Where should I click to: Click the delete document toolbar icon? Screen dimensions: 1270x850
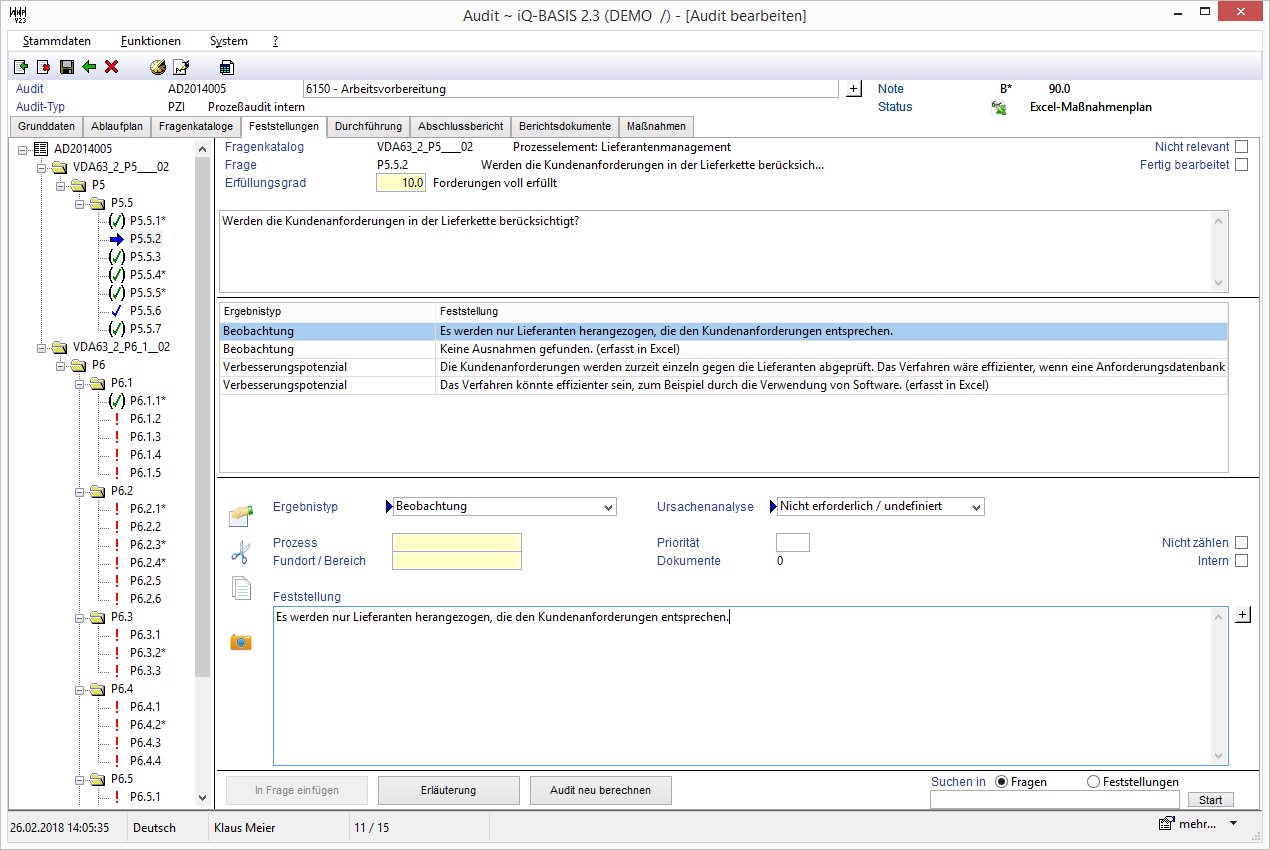click(x=43, y=67)
